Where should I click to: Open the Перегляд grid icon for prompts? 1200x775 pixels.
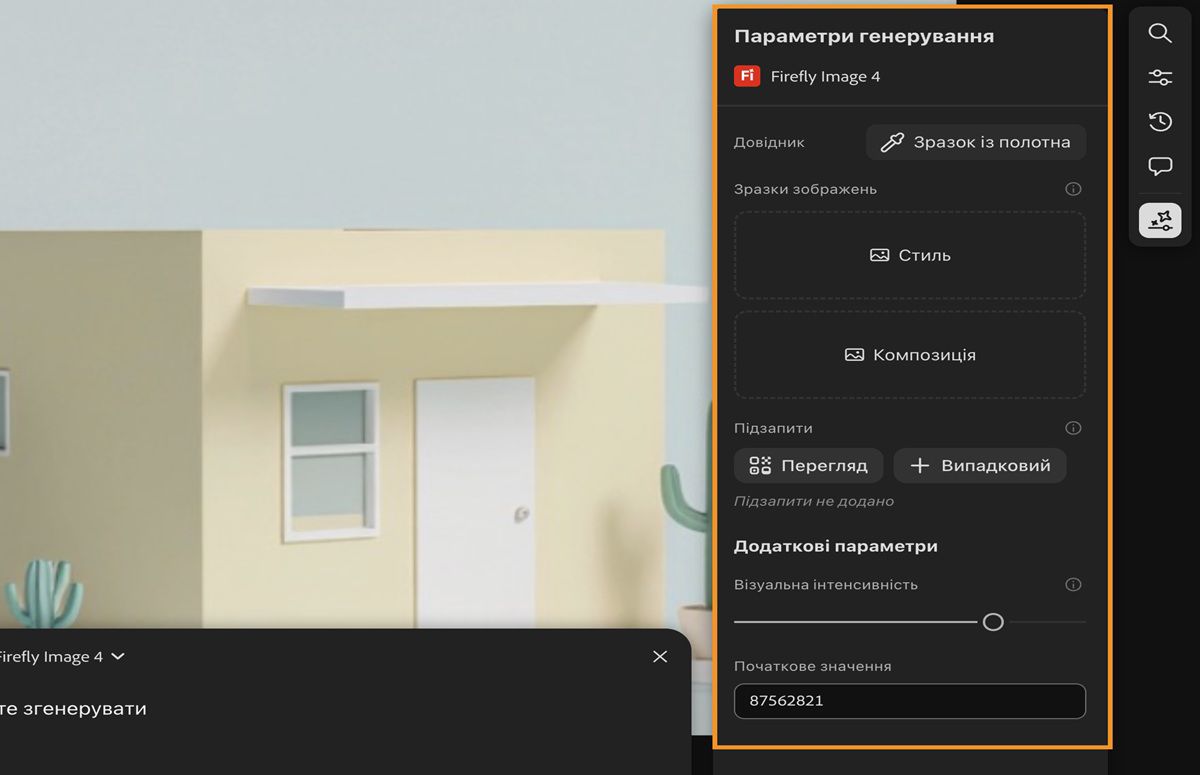tap(758, 465)
